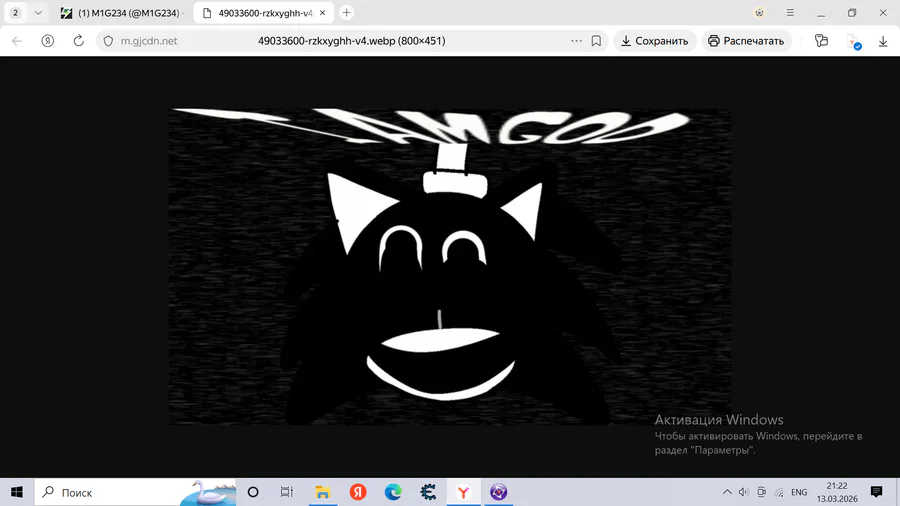Open the Windows Start menu
This screenshot has width=900, height=506.
pyautogui.click(x=17, y=492)
